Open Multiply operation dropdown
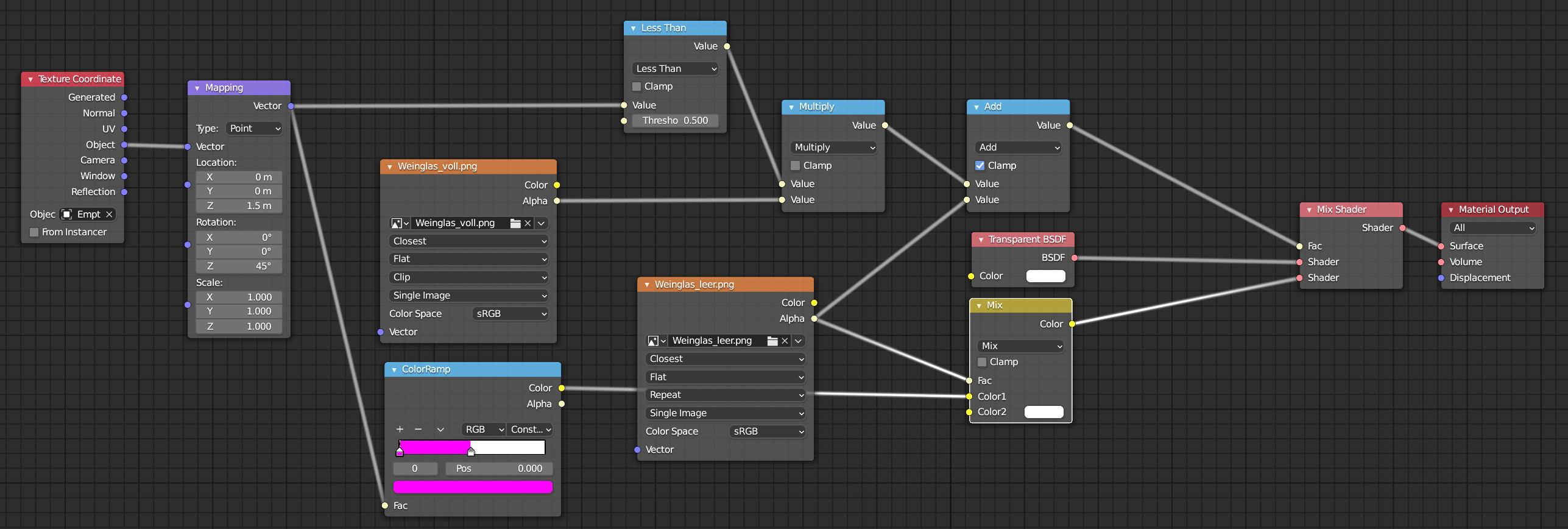Viewport: 1568px width, 529px height. (x=833, y=147)
